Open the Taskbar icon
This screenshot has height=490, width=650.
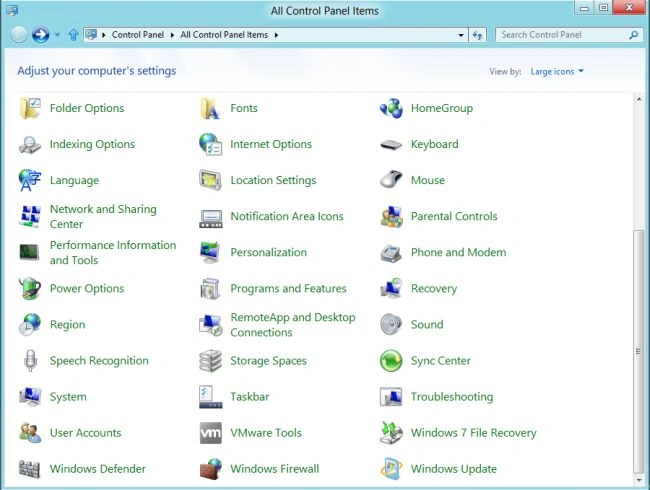210,397
